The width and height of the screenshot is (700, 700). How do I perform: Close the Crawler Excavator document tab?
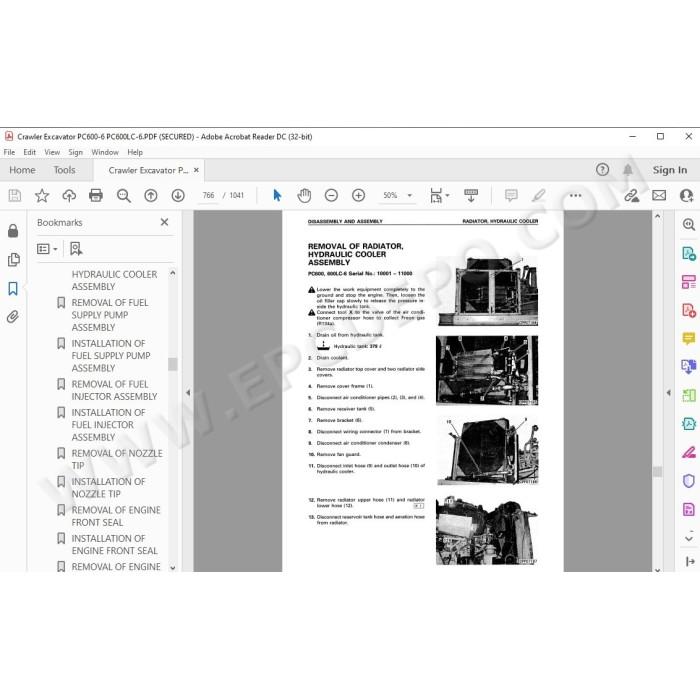(x=196, y=170)
